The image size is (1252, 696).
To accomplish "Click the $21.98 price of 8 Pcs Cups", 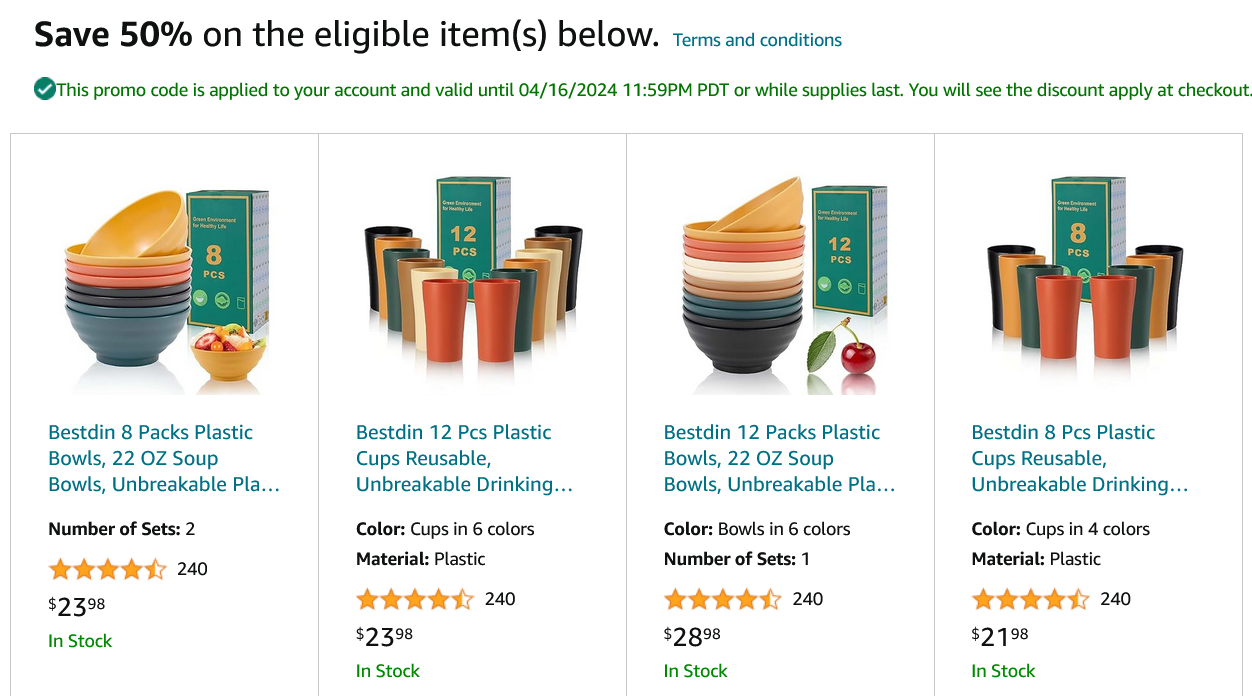I will click(x=1000, y=635).
